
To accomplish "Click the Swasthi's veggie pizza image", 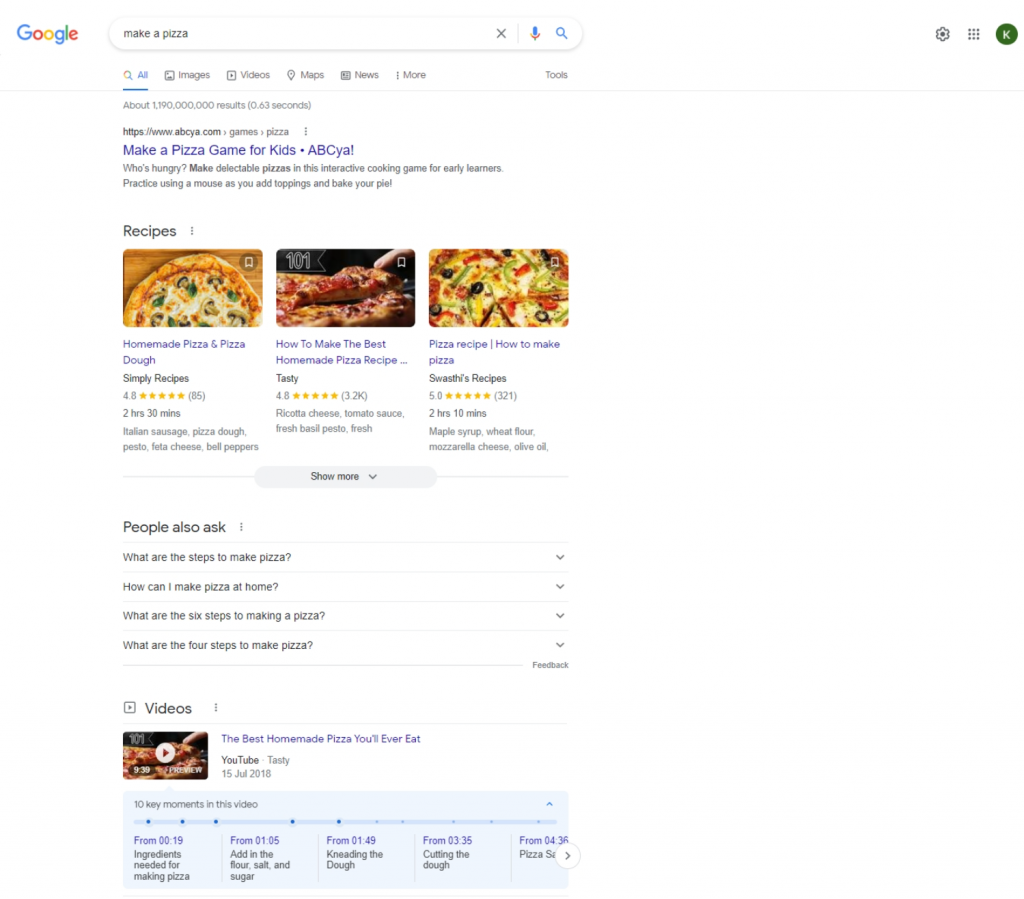I will 498,288.
